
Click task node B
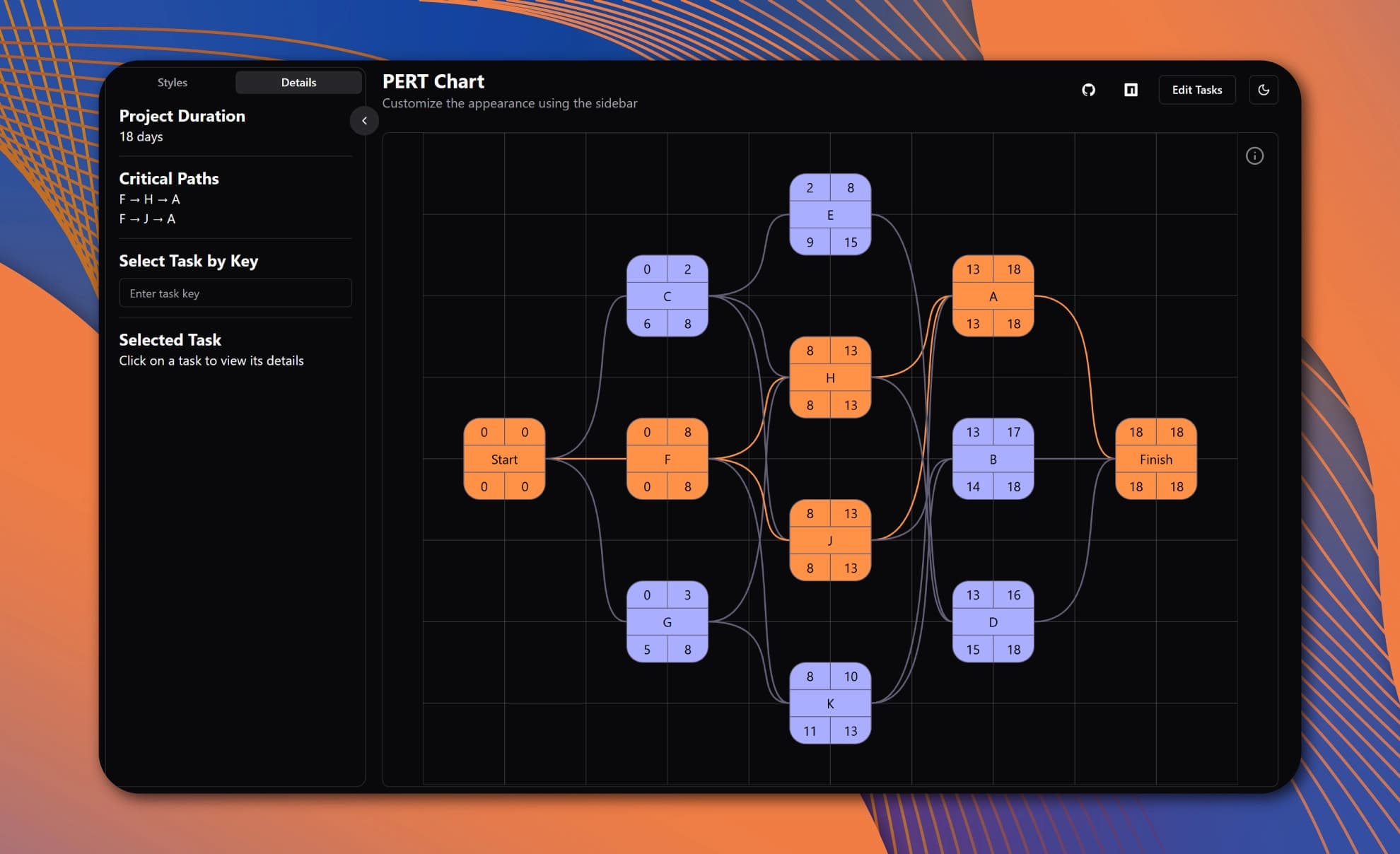click(993, 460)
